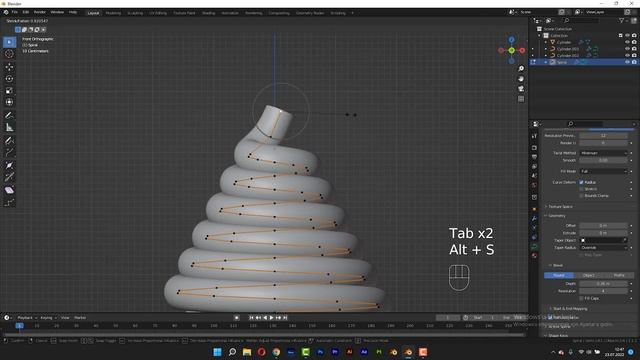
Task: Set bevel mode to Profile
Action: 619,276
